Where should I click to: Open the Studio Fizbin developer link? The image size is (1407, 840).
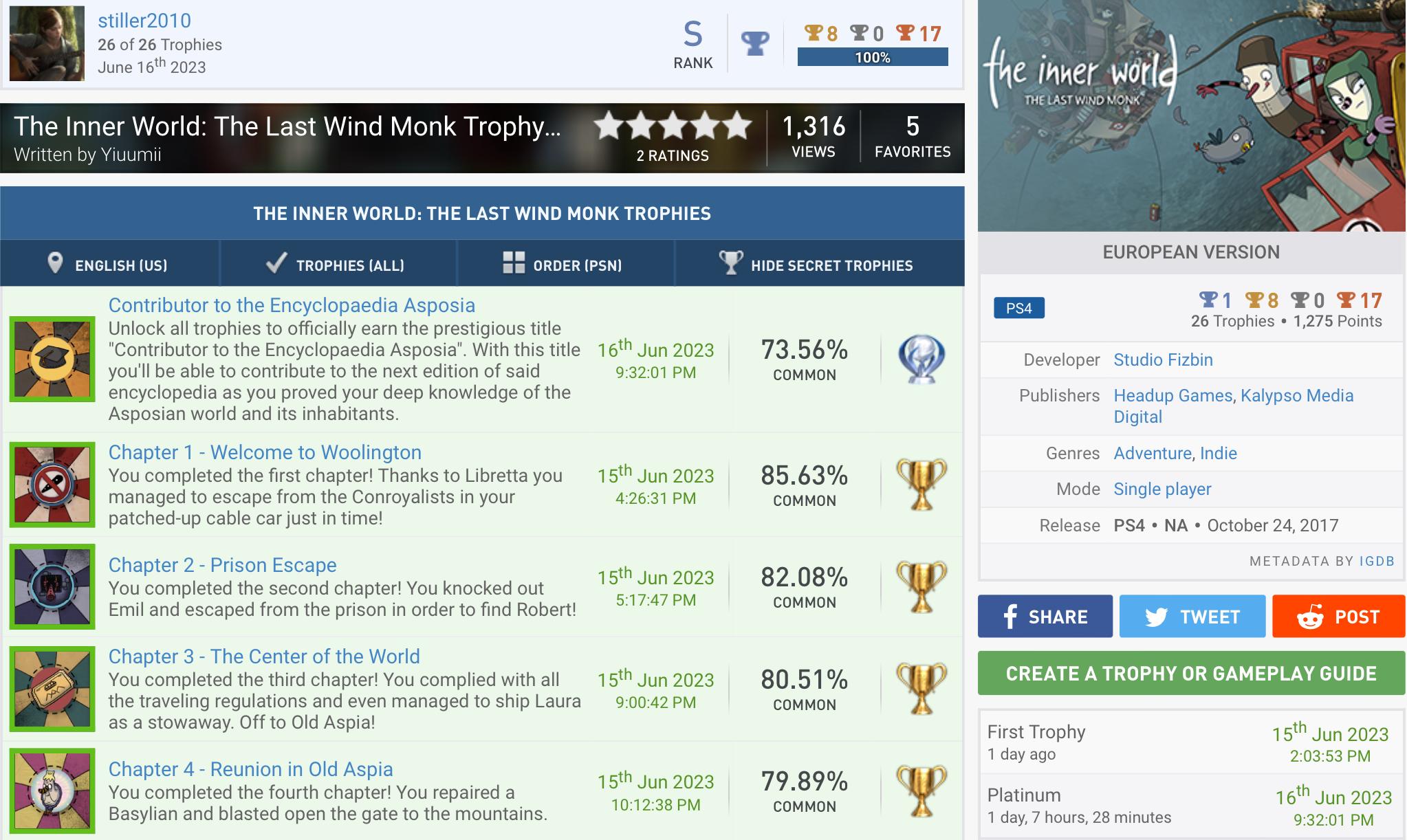[1162, 360]
